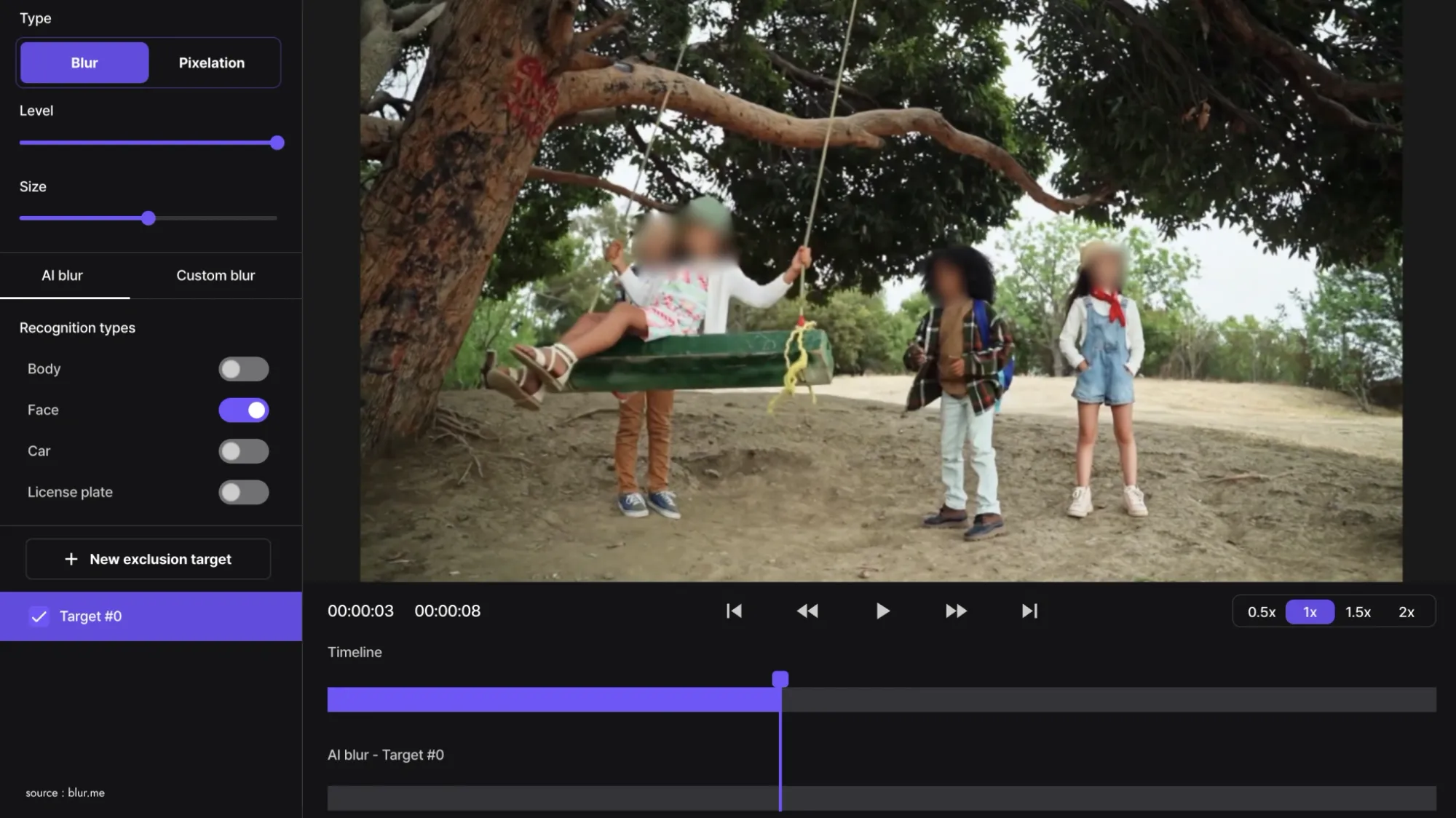Click the purple timeline progress bar
This screenshot has height=818, width=1456.
tap(554, 699)
